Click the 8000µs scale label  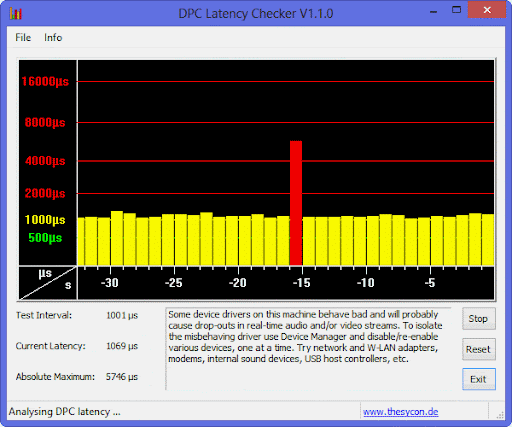[x=45, y=123]
